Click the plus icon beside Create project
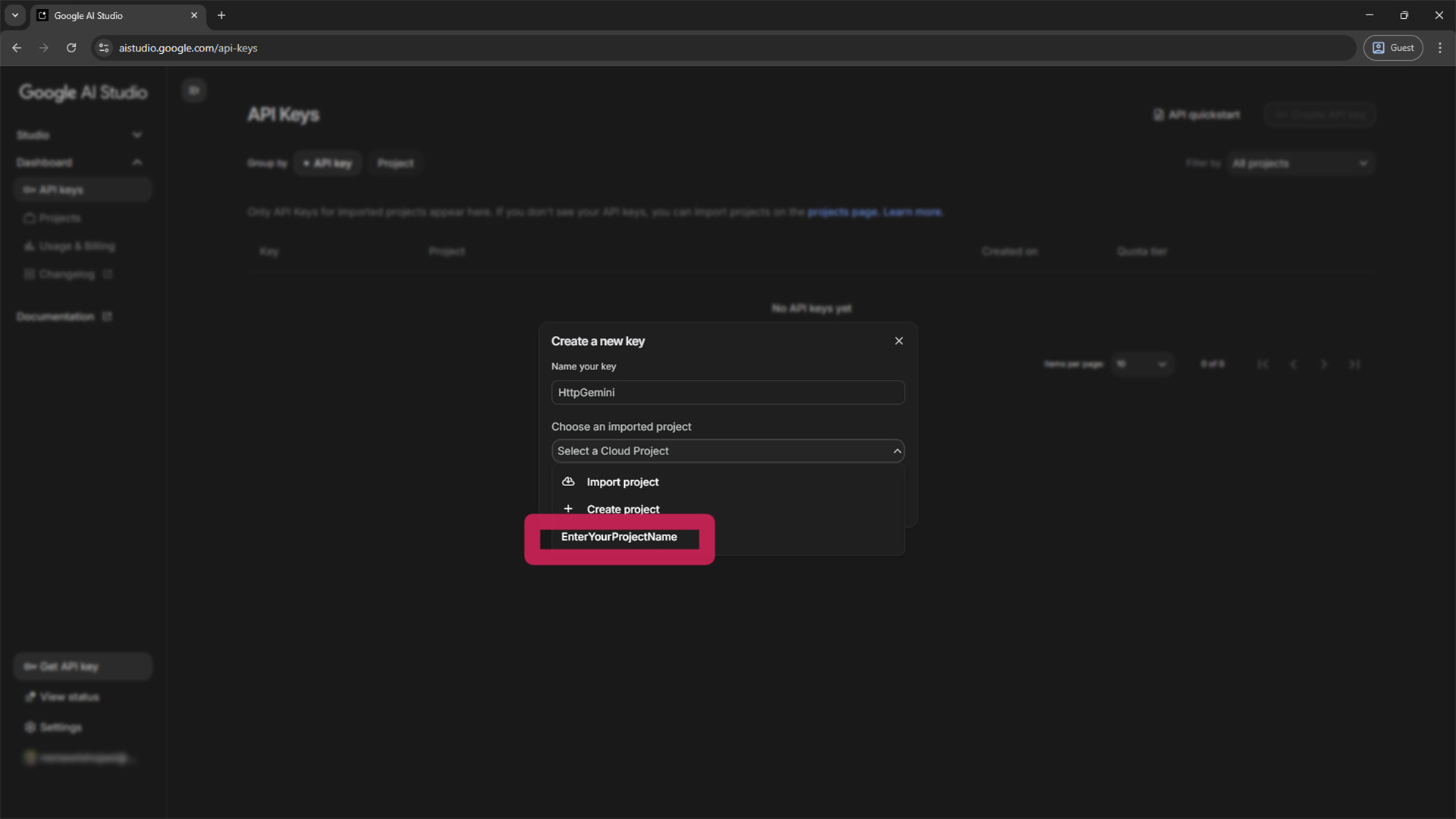This screenshot has width=1456, height=819. point(568,509)
